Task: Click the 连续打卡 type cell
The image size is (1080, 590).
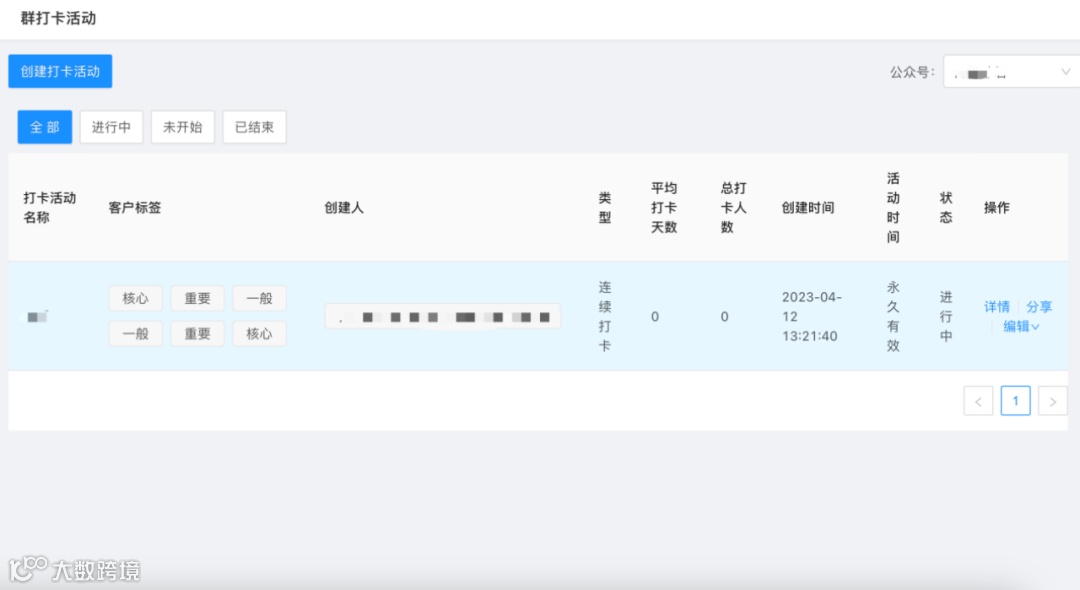Action: coord(605,317)
